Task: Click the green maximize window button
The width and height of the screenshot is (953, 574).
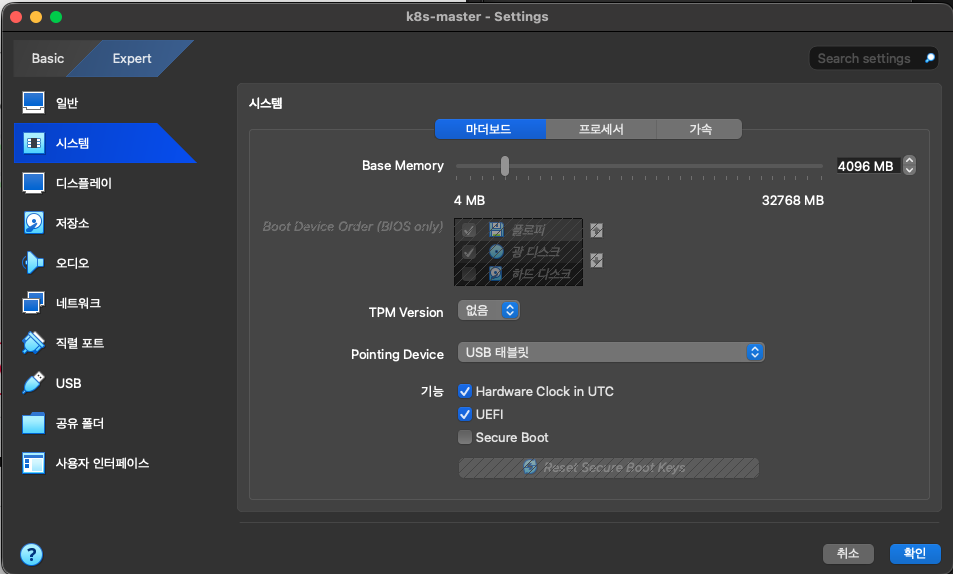Action: (56, 17)
